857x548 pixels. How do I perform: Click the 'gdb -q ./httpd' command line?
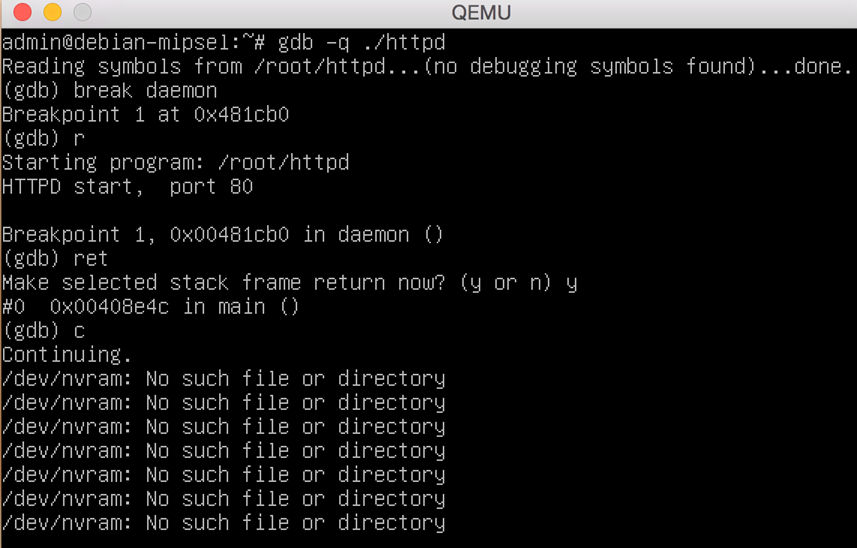pyautogui.click(x=224, y=42)
